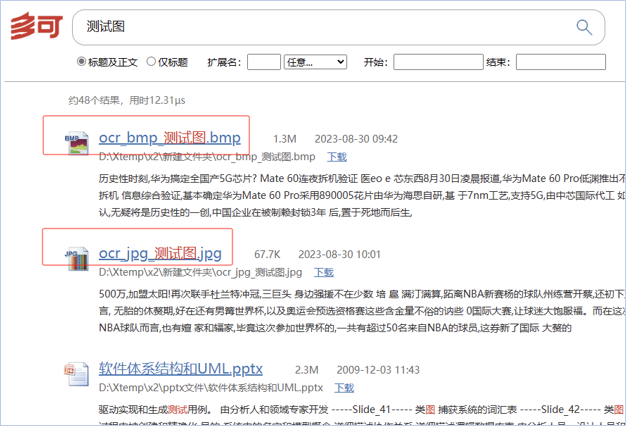Viewport: 626px width, 426px height.
Task: Click the date 2009-12-03 11:43
Action: pos(378,370)
